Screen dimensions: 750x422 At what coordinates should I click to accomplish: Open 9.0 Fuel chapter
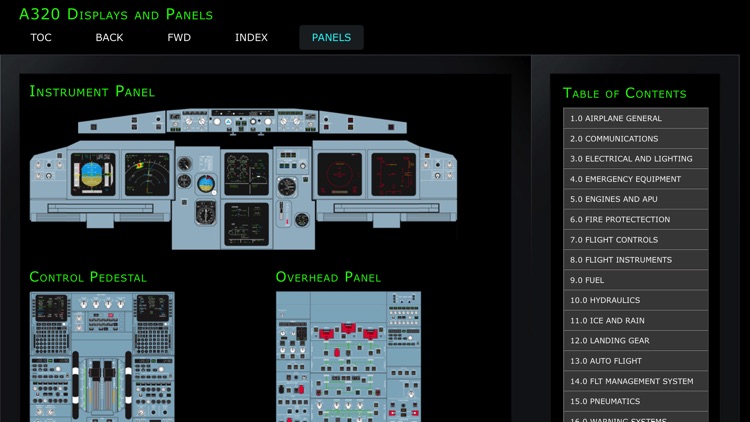coord(636,280)
